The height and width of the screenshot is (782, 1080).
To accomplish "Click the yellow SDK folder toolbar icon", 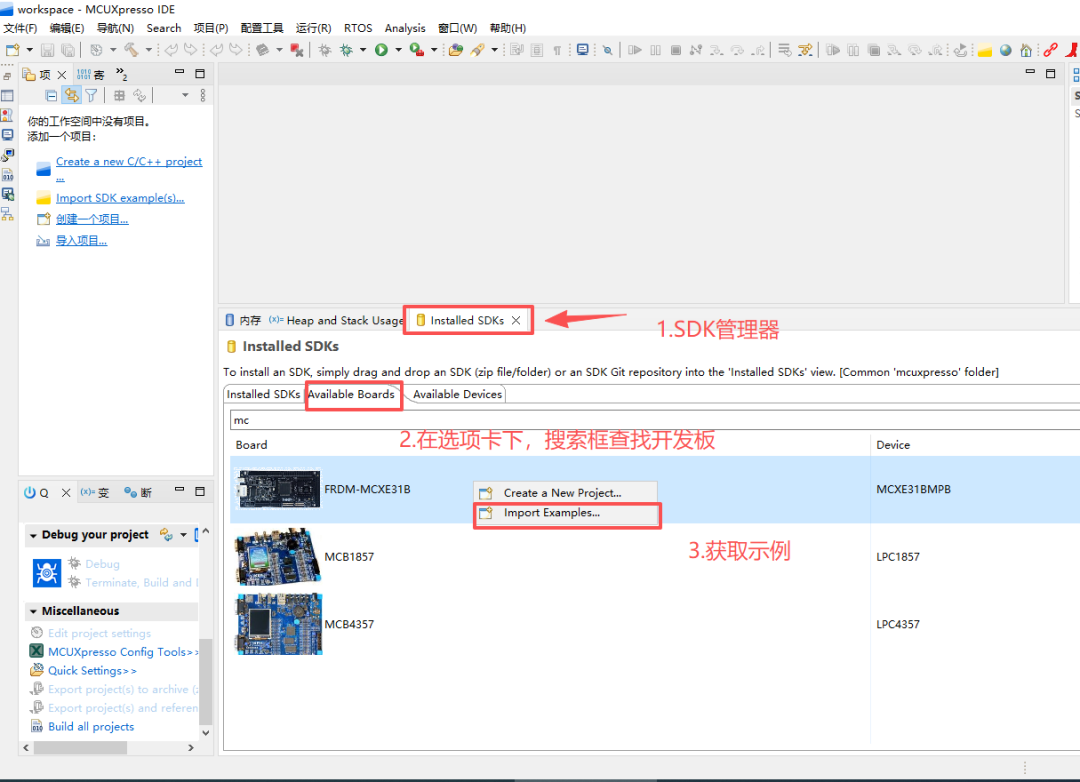I will pyautogui.click(x=985, y=50).
